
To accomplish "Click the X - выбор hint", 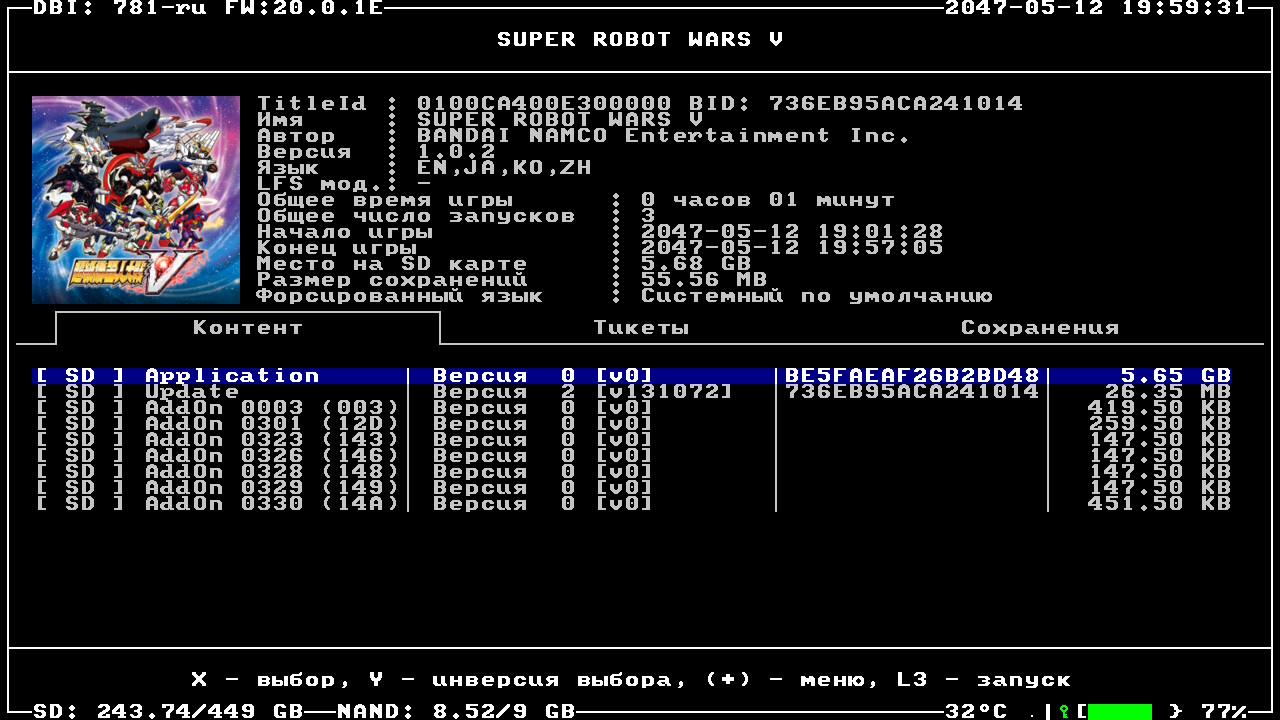I will pyautogui.click(x=263, y=680).
